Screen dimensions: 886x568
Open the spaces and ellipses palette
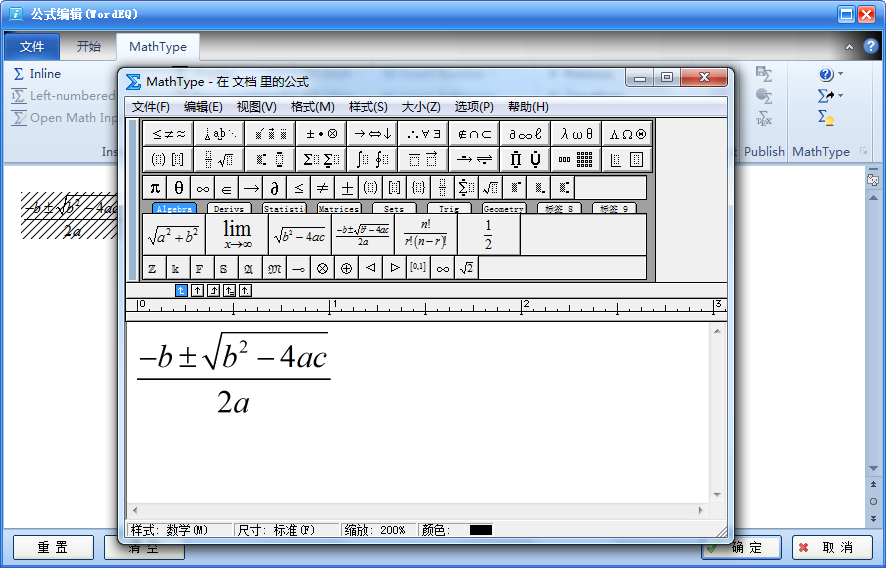(x=219, y=134)
